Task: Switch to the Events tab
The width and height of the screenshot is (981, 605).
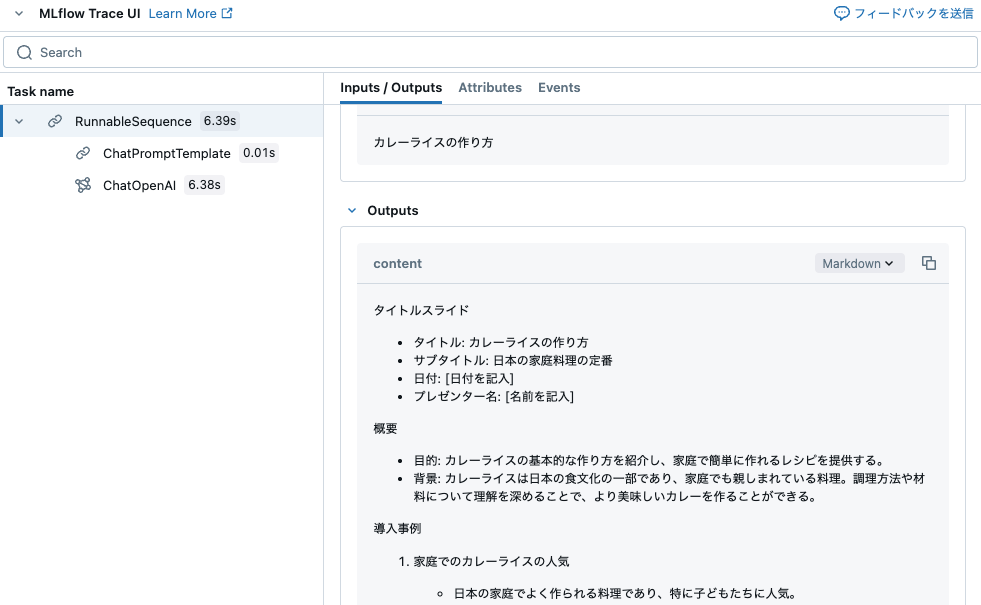Action: pos(559,88)
